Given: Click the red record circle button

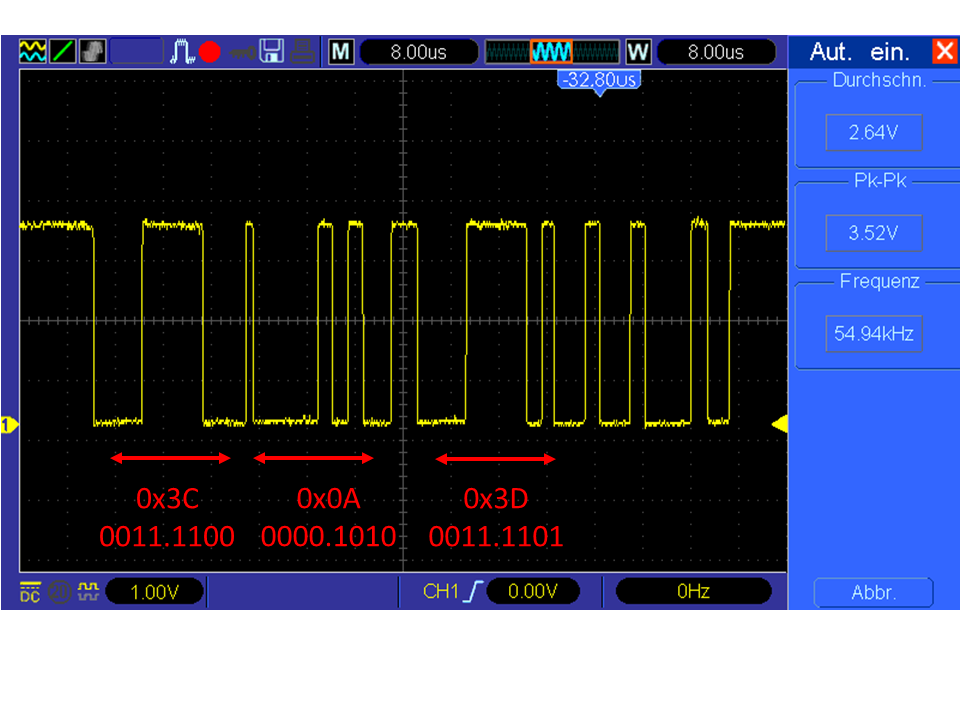Looking at the screenshot, I should [x=209, y=52].
